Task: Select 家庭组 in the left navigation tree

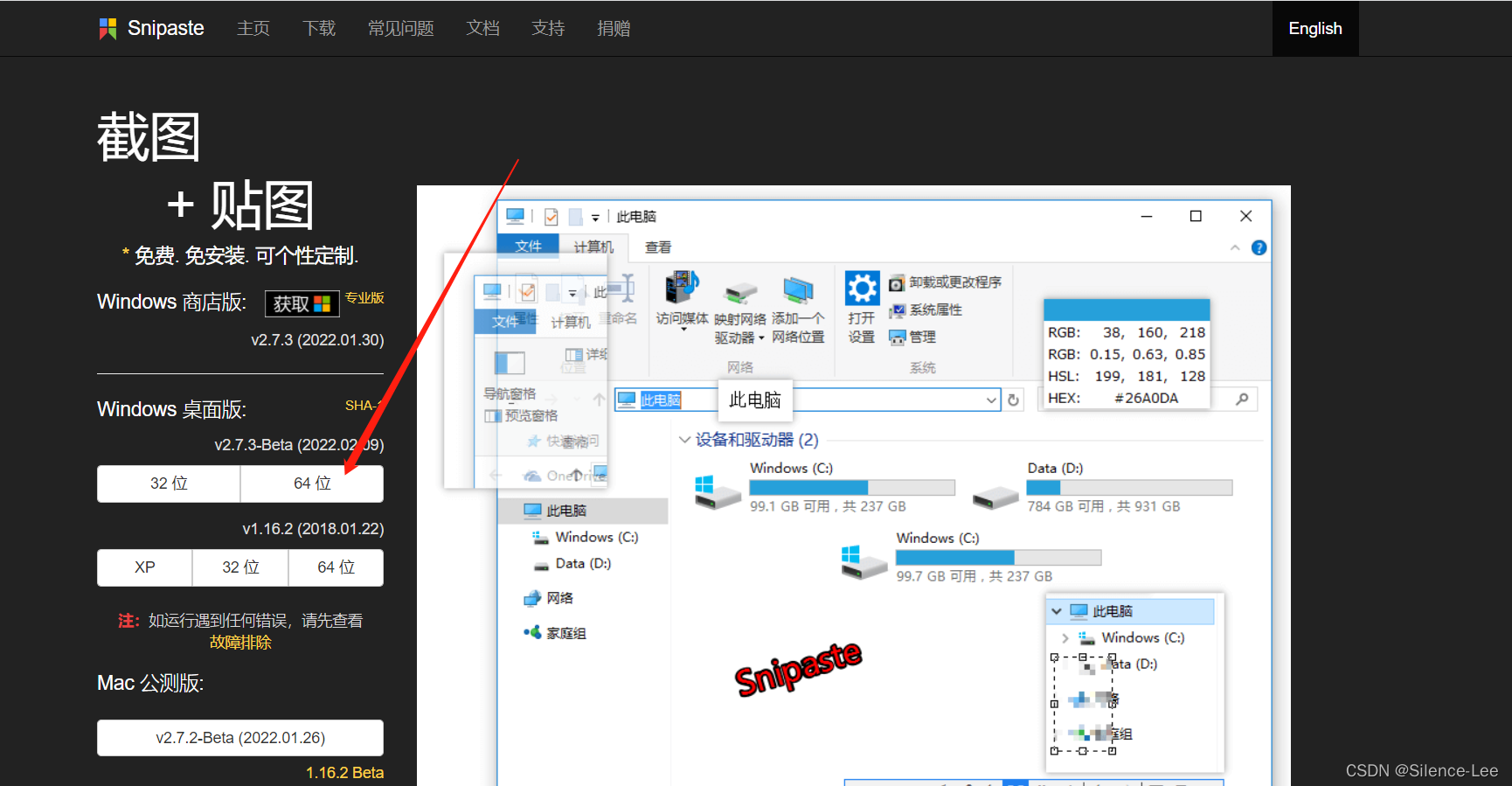Action: click(x=555, y=633)
